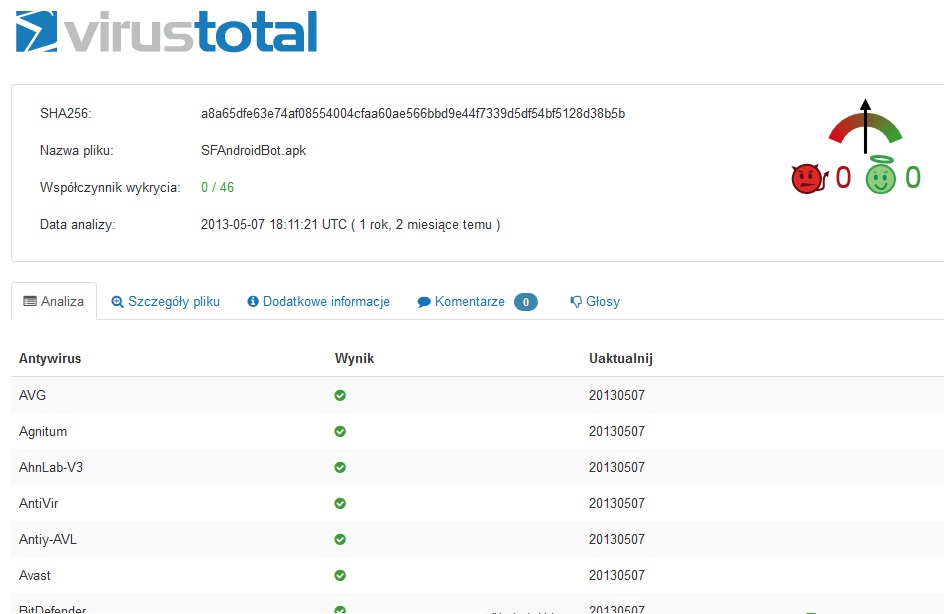944x614 pixels.
Task: Click the clean checkmark in Agnitum row
Action: tap(340, 432)
